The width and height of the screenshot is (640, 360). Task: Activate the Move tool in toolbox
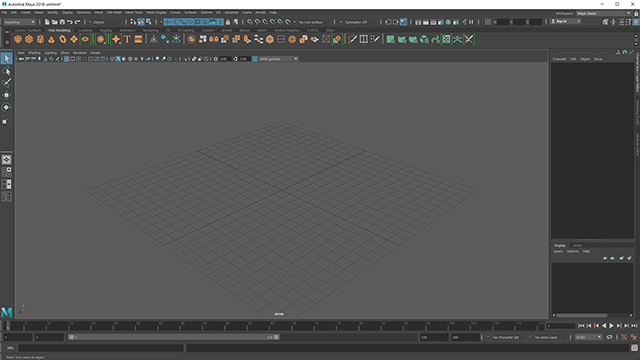click(6, 95)
